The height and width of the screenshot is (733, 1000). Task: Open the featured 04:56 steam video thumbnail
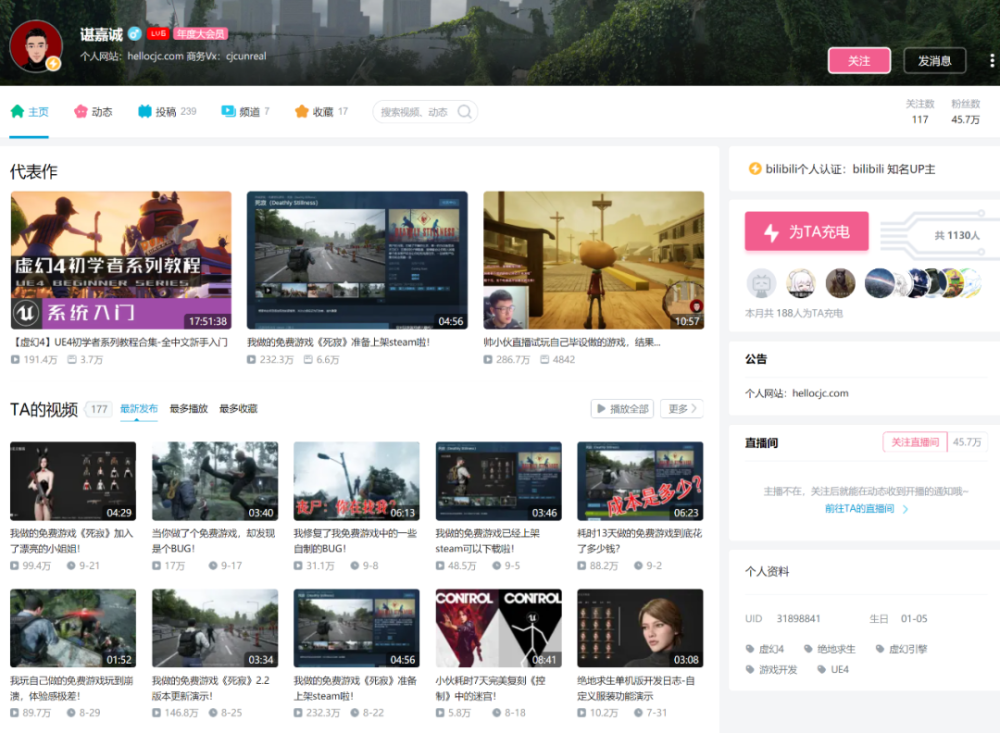point(357,260)
